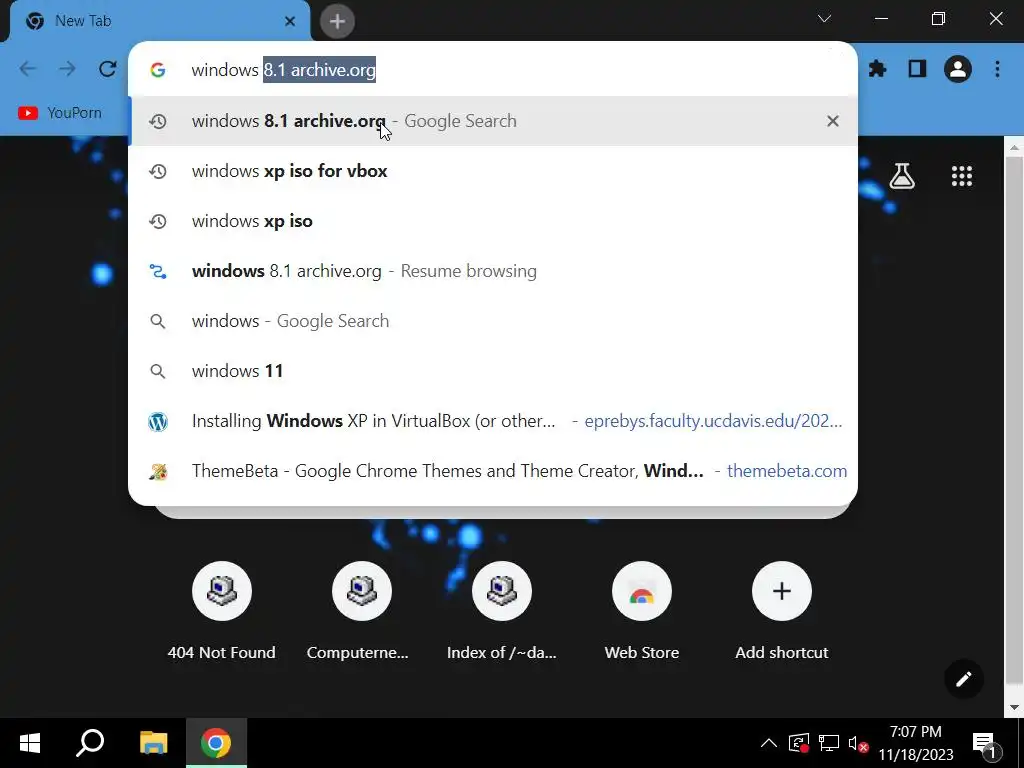Select 'windows 8.1 archive.org - Resume browsing'
Screen dimensions: 1024x768
[493, 271]
